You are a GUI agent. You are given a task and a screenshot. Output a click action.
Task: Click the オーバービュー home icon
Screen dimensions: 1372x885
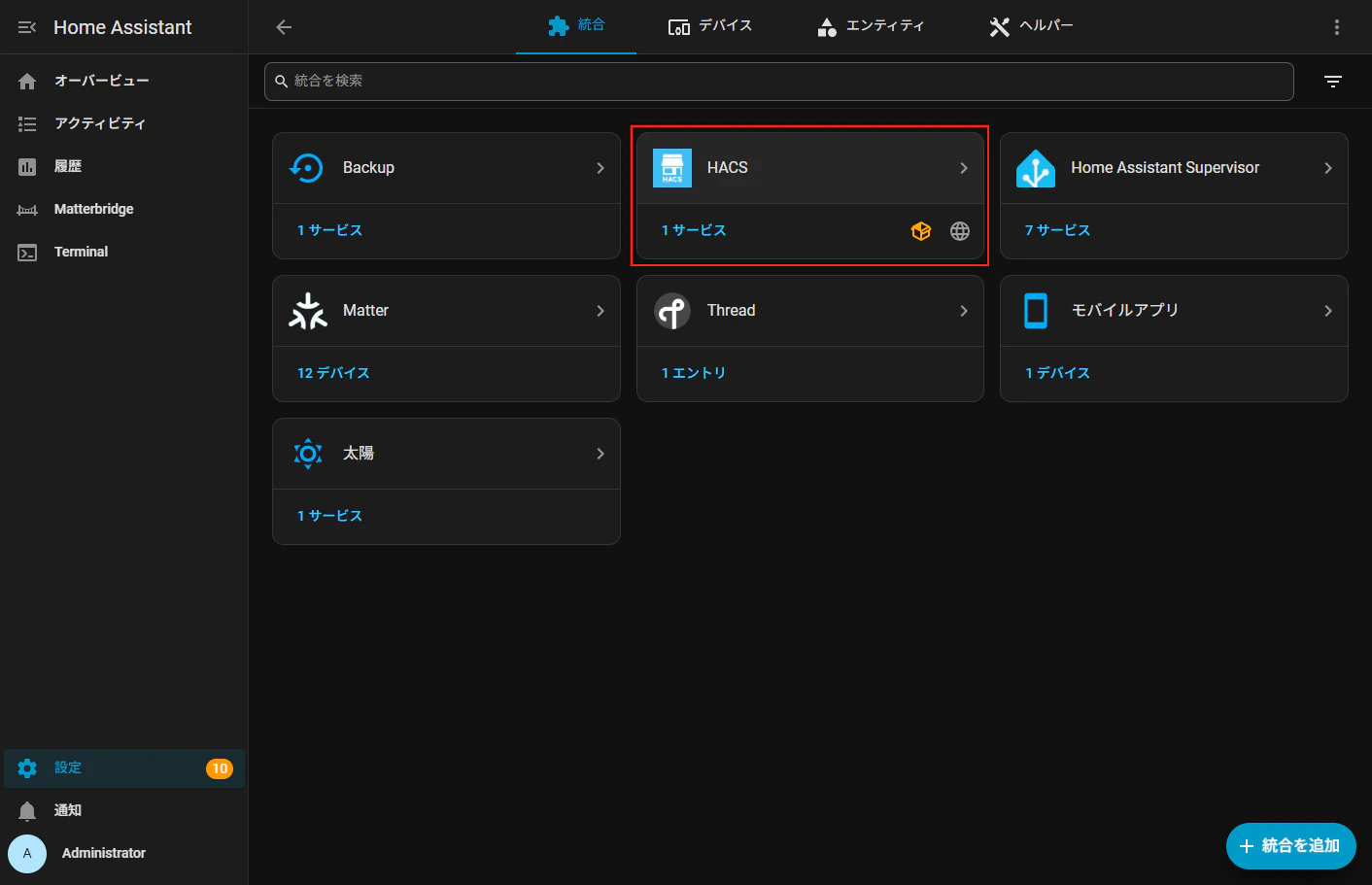click(27, 82)
